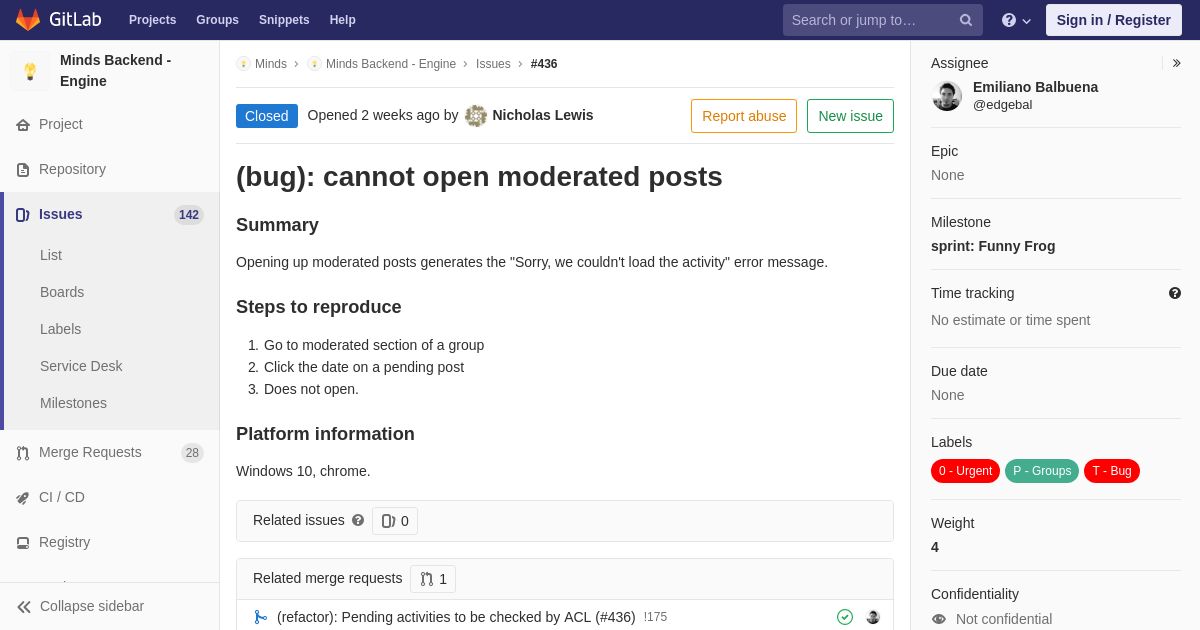
Task: Click the New issue button
Action: click(x=850, y=116)
